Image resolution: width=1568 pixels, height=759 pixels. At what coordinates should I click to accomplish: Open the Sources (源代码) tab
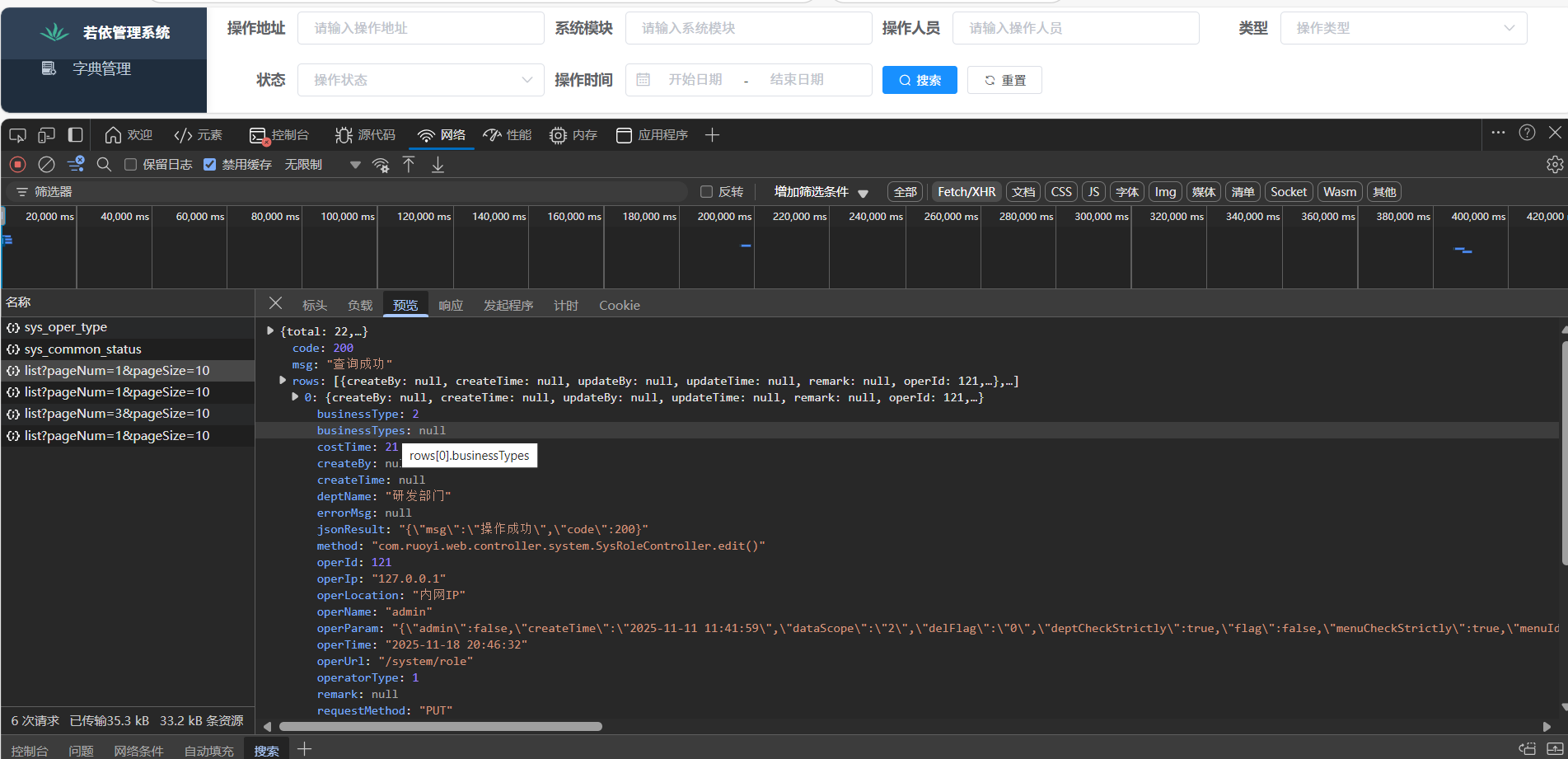tap(365, 134)
